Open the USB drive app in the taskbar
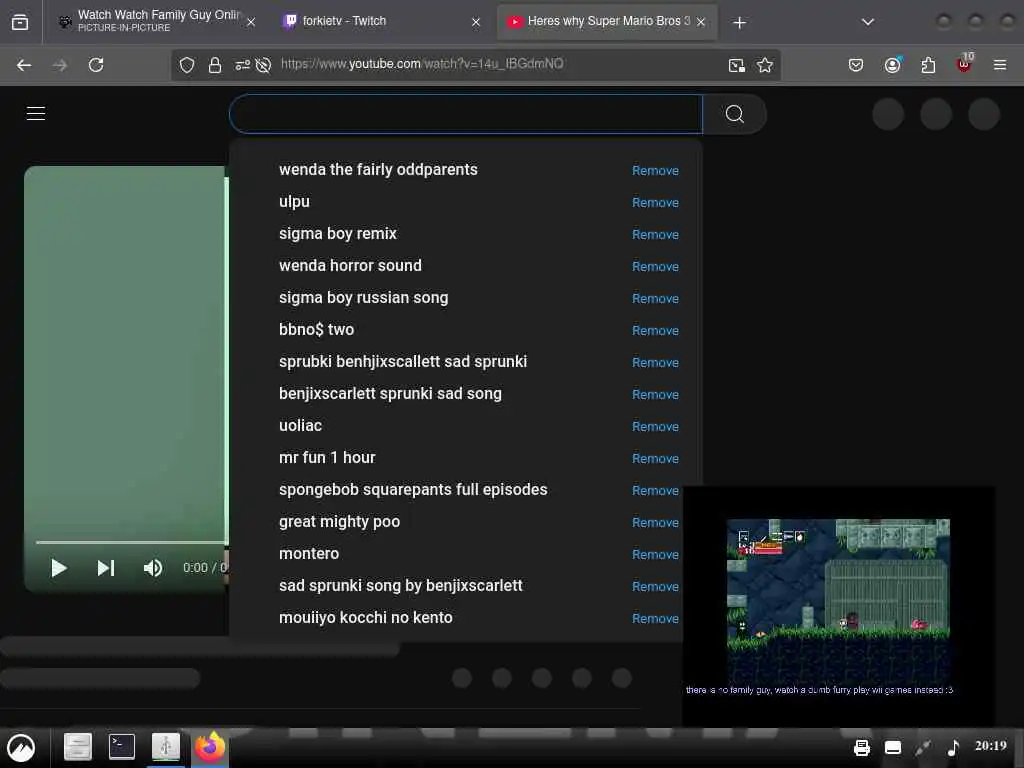This screenshot has height=768, width=1024. (x=166, y=746)
